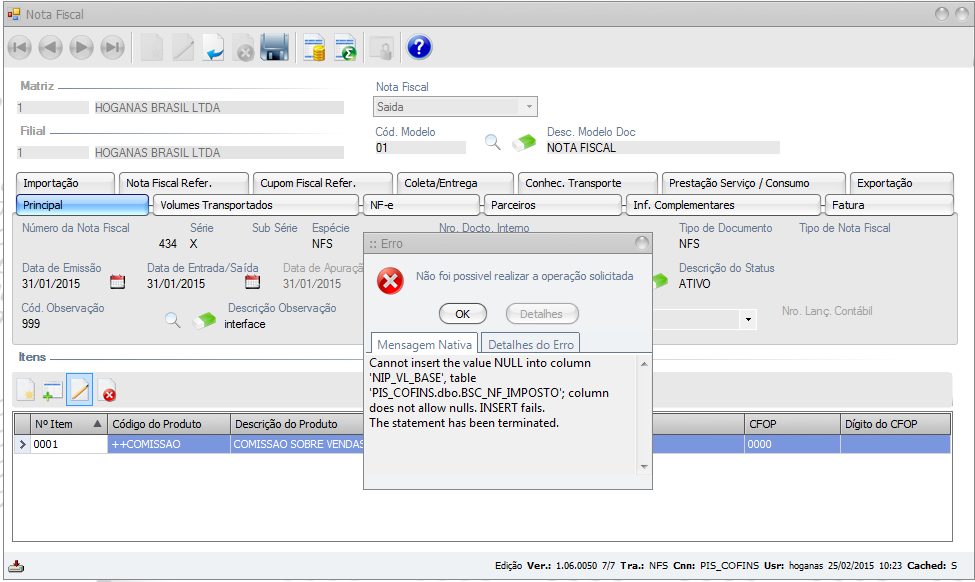Click the save floppy disk icon
Viewport: 975px width, 582px height.
[x=275, y=47]
